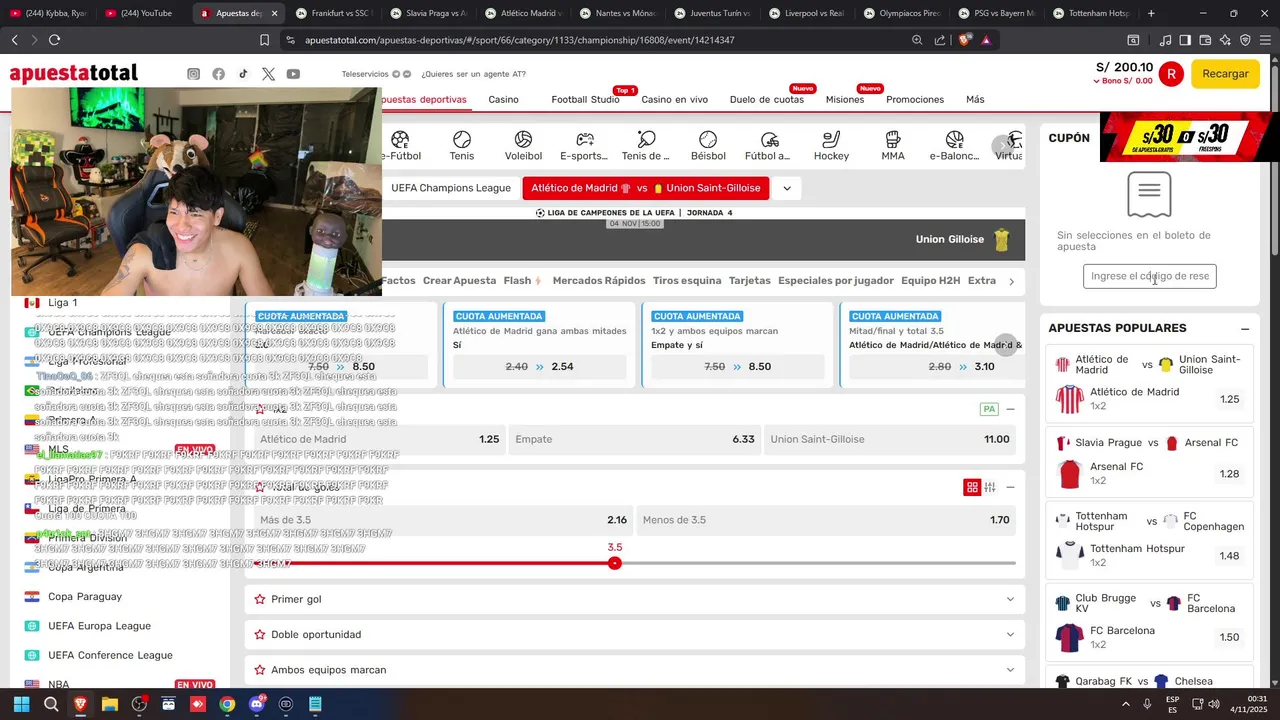Select the Tenis sport icon
The width and height of the screenshot is (1280, 720).
point(462,145)
